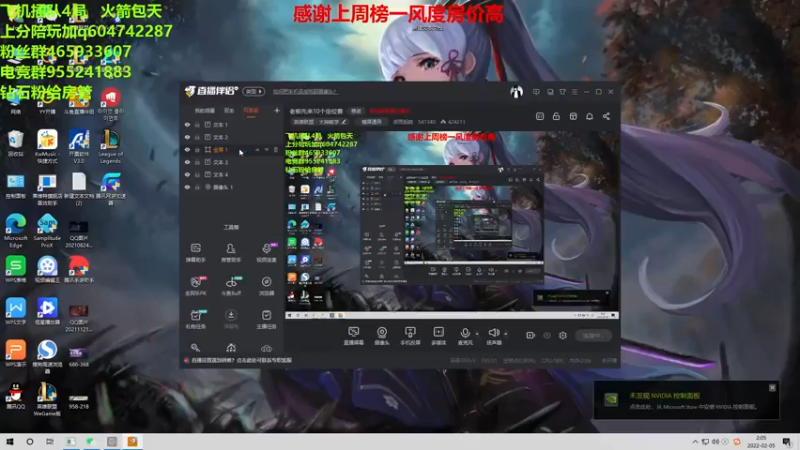The height and width of the screenshot is (450, 800).
Task: Click the cloud tool icon in toolbox
Action: (266, 348)
